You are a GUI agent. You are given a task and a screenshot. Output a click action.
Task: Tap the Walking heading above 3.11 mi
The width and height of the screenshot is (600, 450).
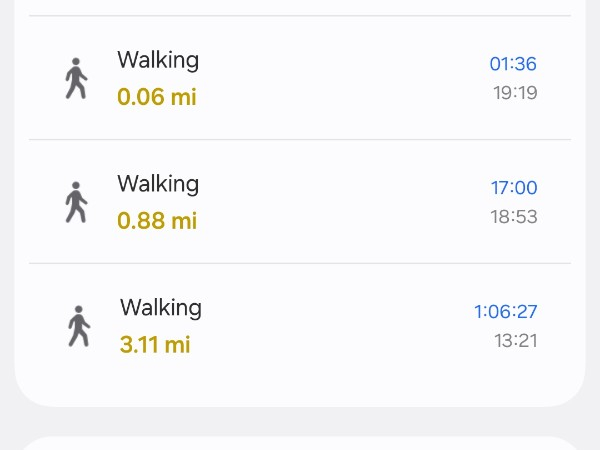tap(161, 308)
